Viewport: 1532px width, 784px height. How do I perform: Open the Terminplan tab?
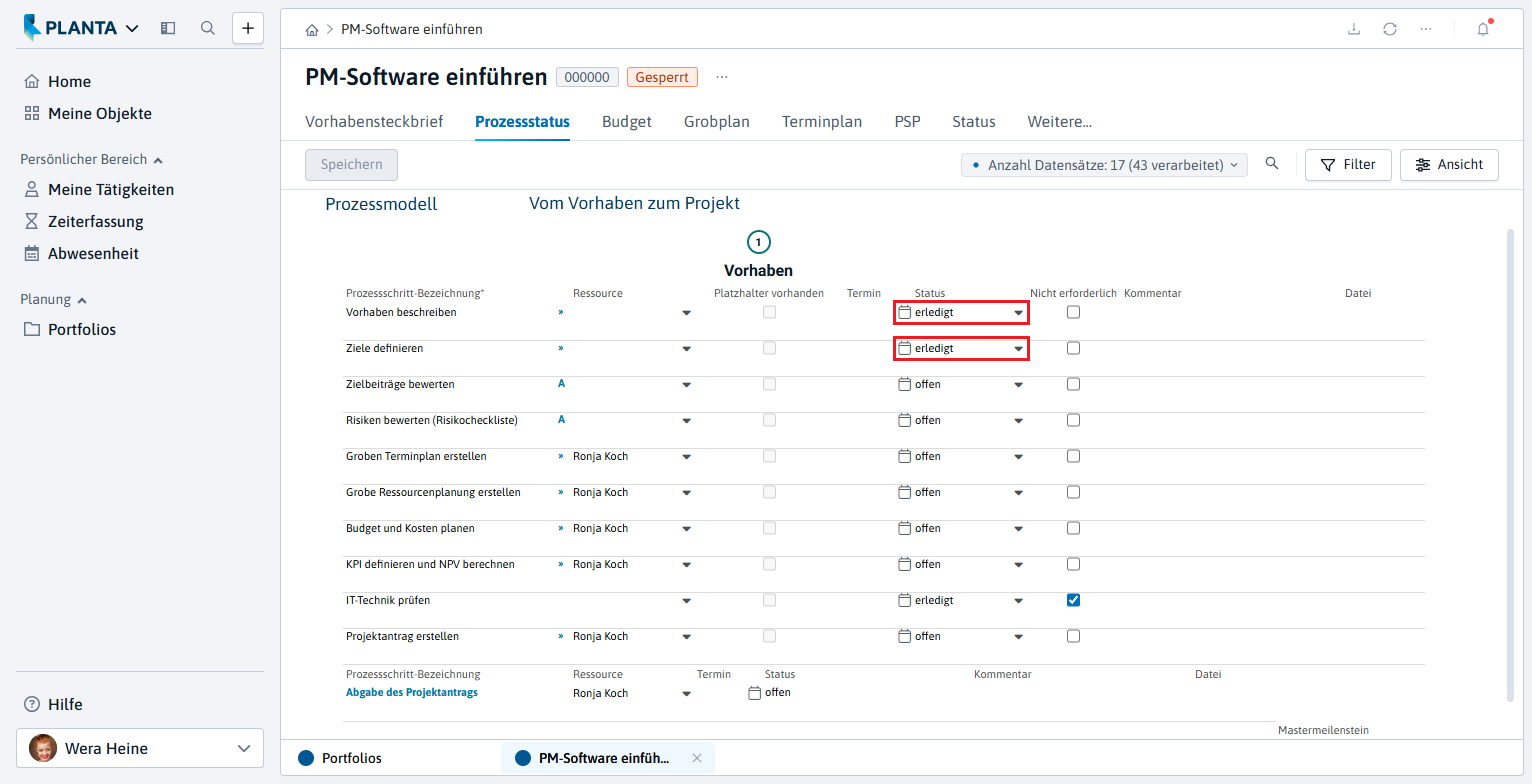822,122
